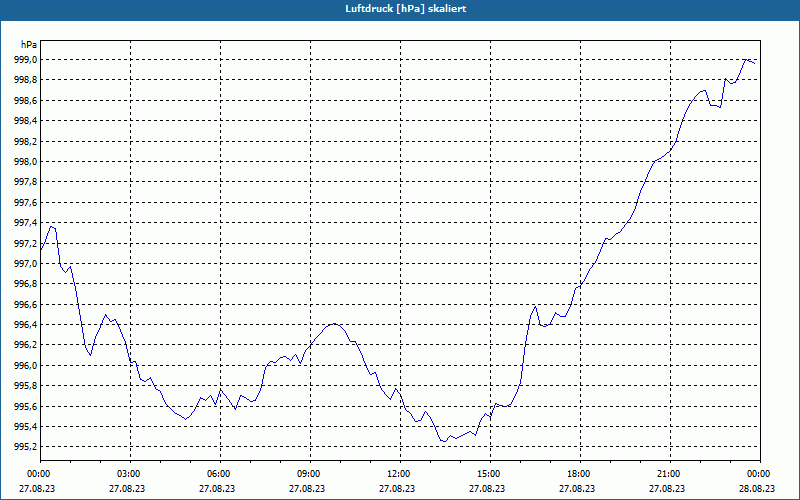Select the 996,6 y-axis value

[x=26, y=305]
